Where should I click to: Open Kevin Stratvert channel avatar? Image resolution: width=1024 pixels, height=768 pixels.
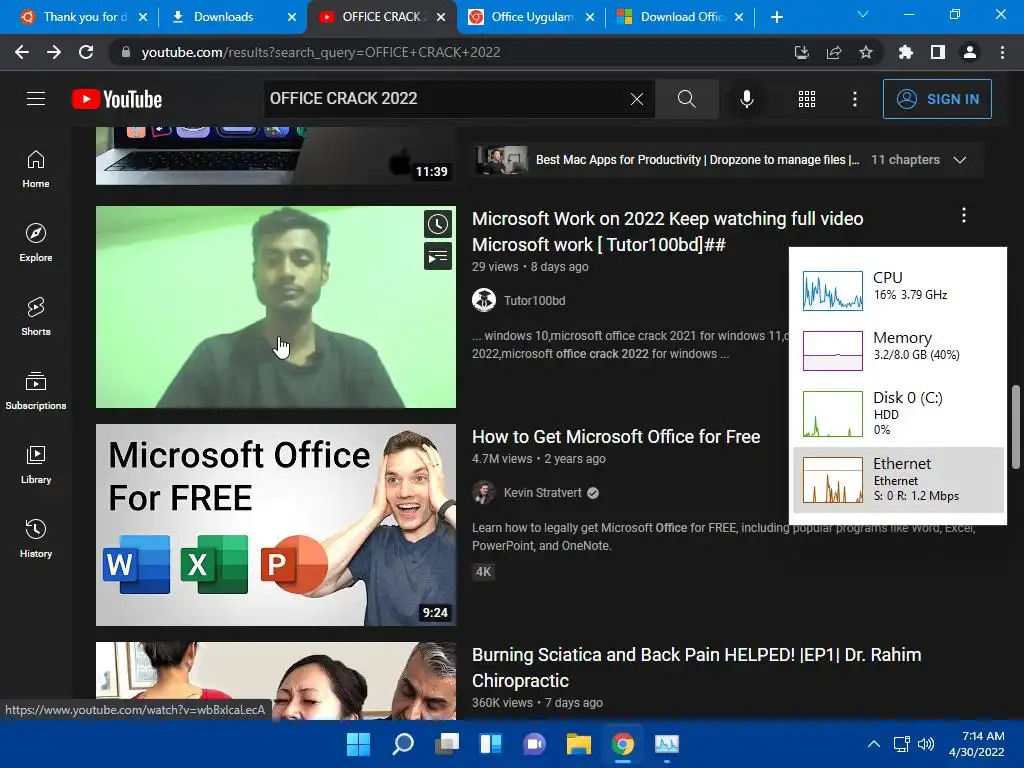pos(484,492)
